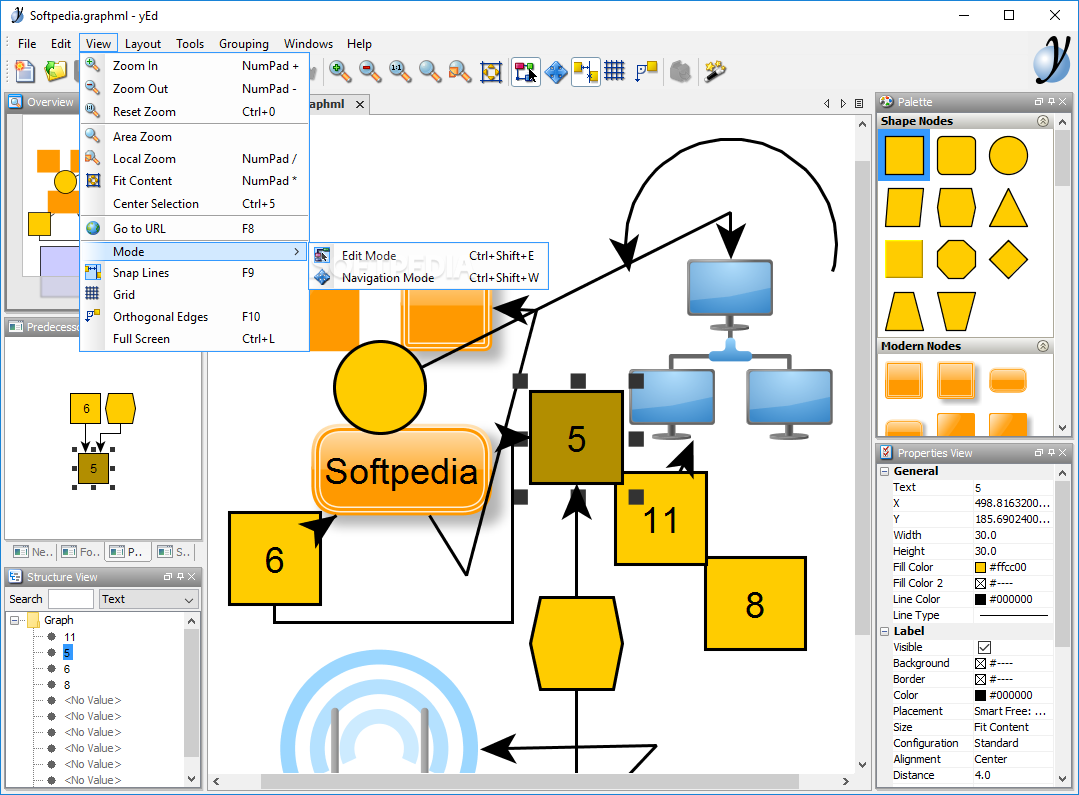Select node 11 in Structure View
Image resolution: width=1079 pixels, height=795 pixels.
(x=70, y=637)
